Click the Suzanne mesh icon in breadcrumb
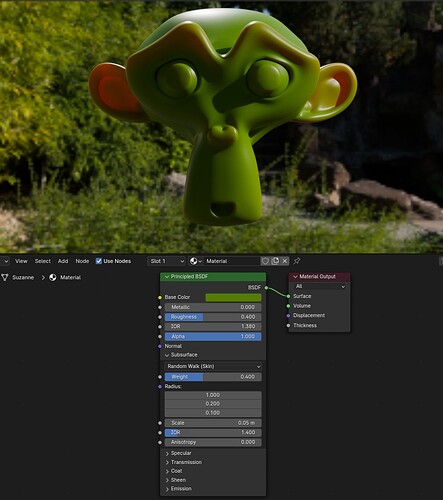Image resolution: width=443 pixels, height=500 pixels. [5, 277]
